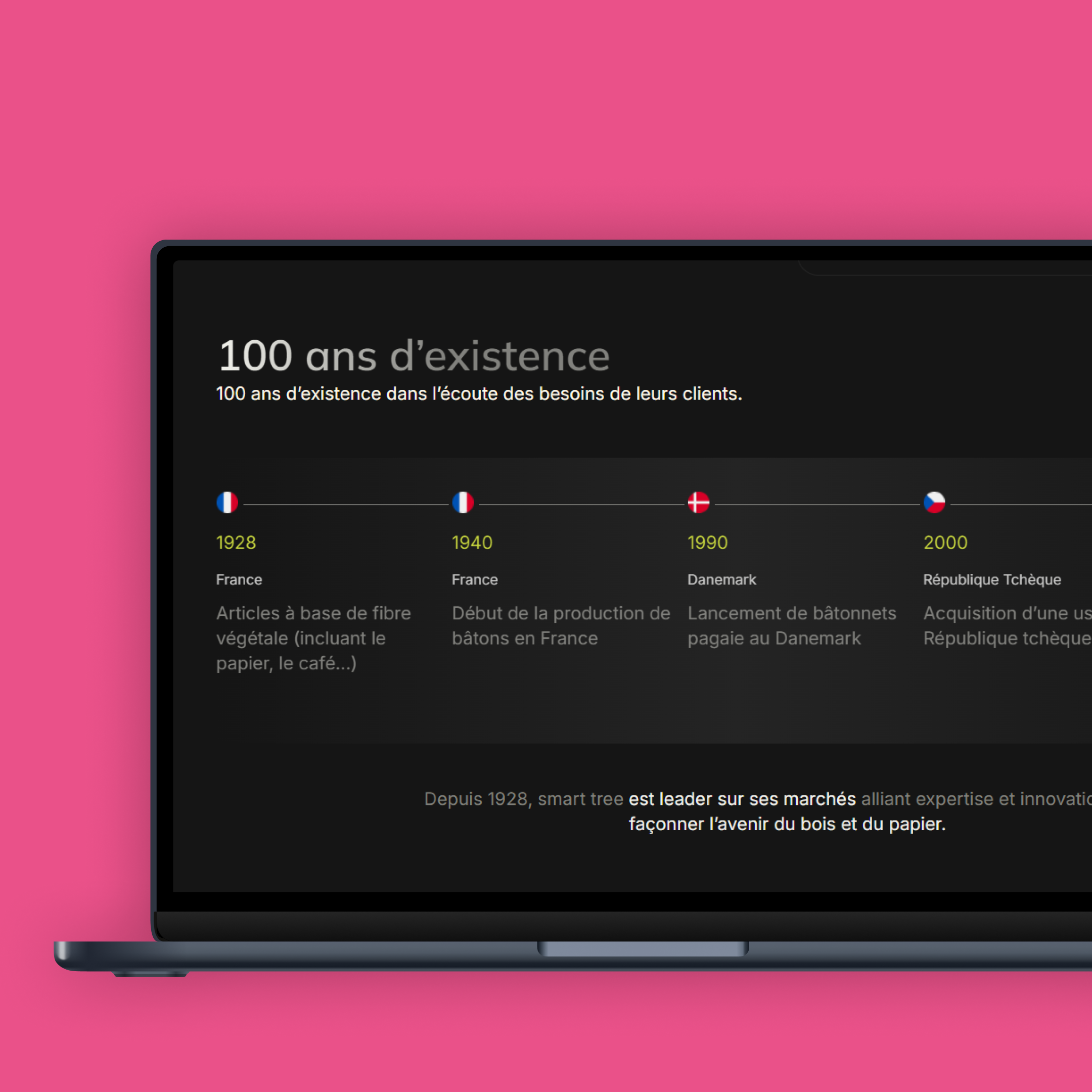
Task: Click the subtitle about besoins de leurs clients
Action: click(479, 393)
